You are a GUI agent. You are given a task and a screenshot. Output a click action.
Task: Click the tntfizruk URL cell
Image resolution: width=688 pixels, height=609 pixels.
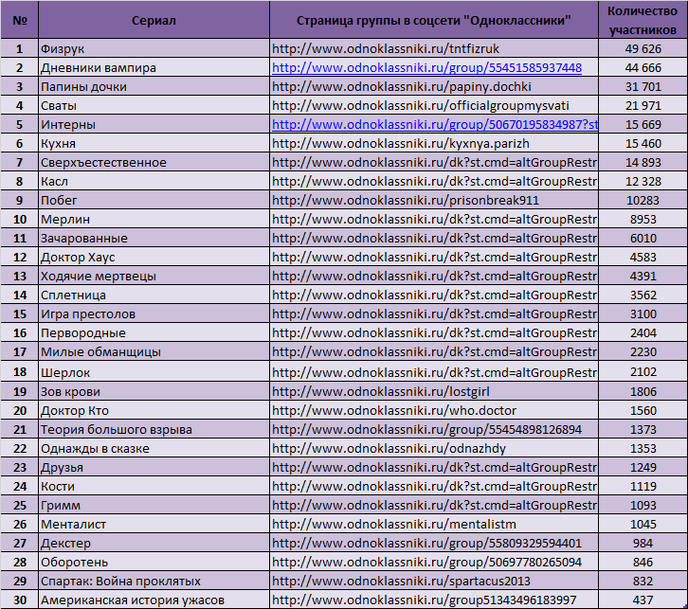coord(434,48)
